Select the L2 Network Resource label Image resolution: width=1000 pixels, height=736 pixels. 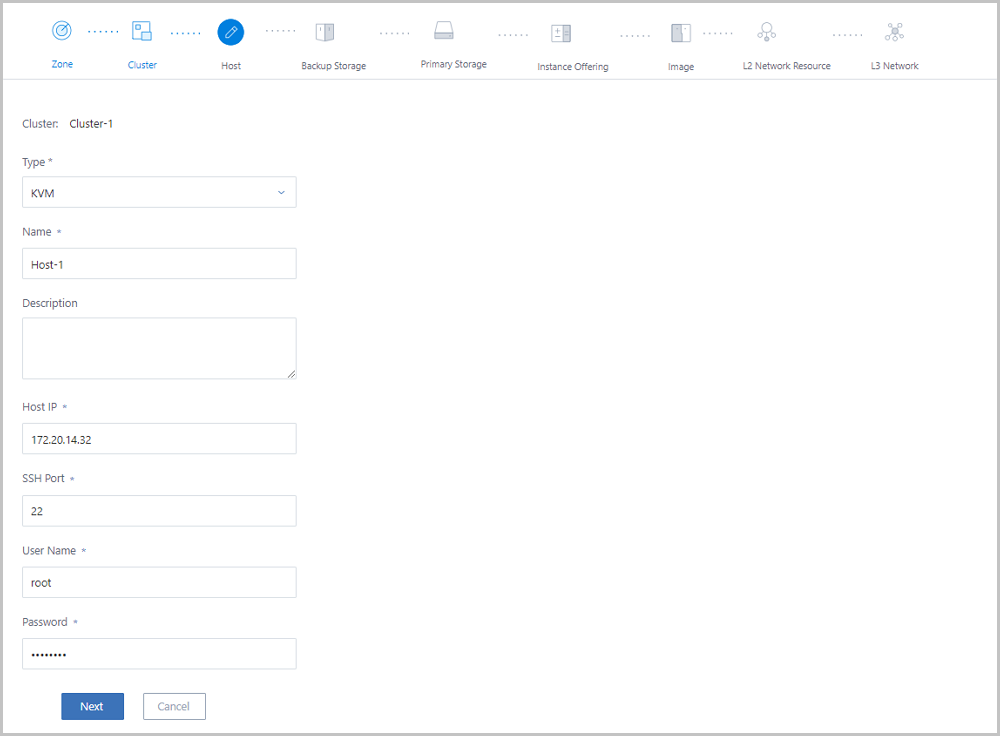click(786, 66)
